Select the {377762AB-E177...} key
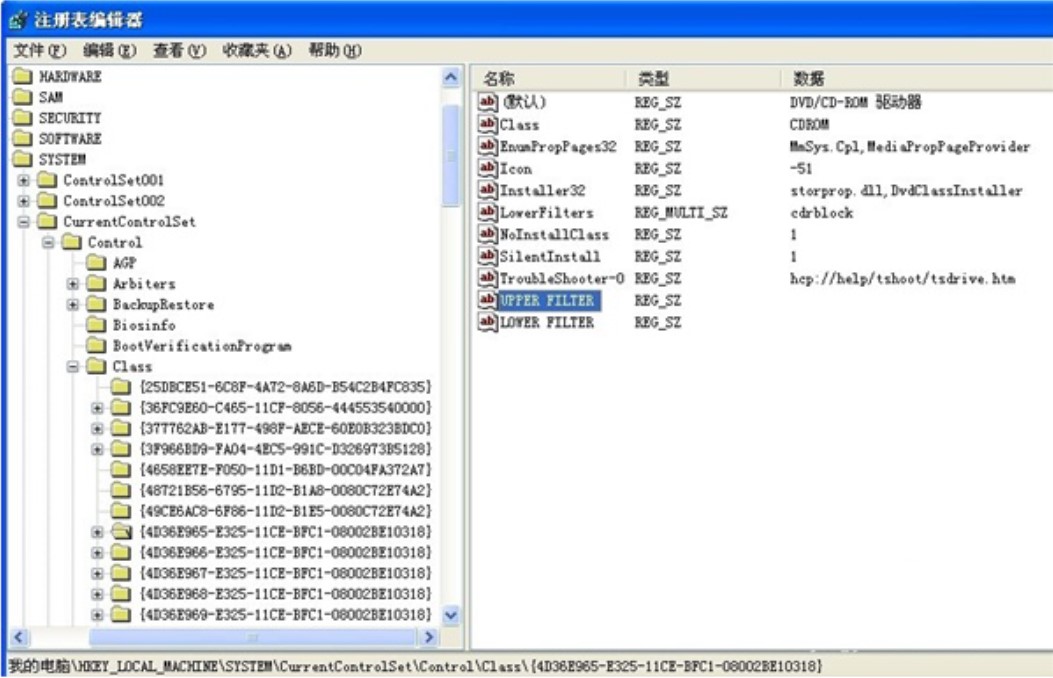 (x=285, y=428)
